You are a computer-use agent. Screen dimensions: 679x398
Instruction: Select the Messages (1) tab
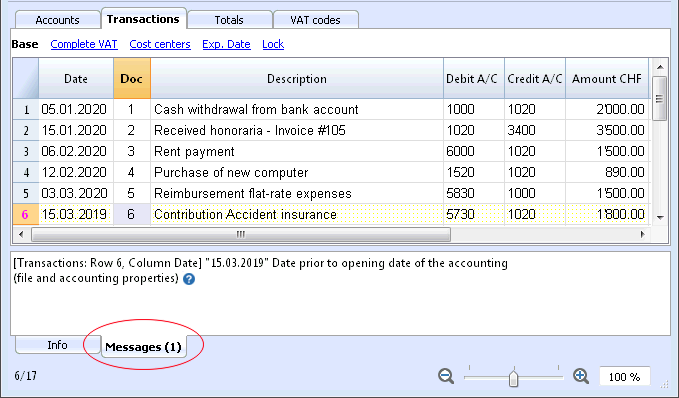tap(143, 346)
